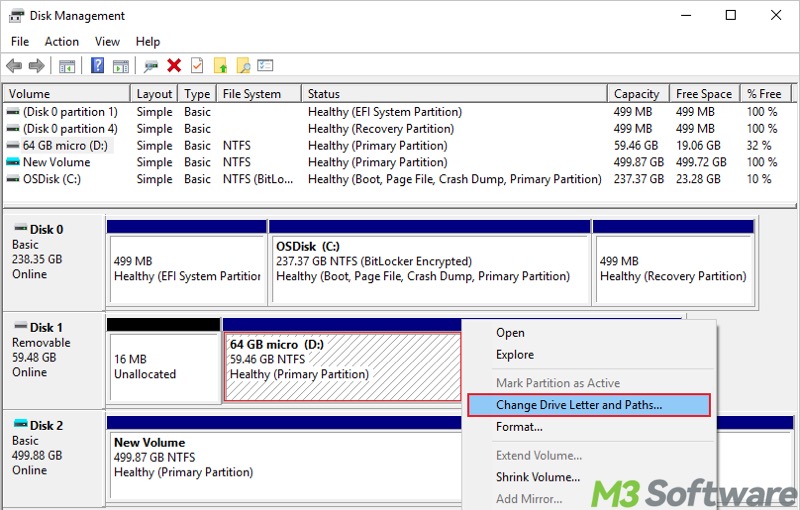Image resolution: width=800 pixels, height=510 pixels.
Task: Click the Properties checkmark page icon
Action: [197, 65]
